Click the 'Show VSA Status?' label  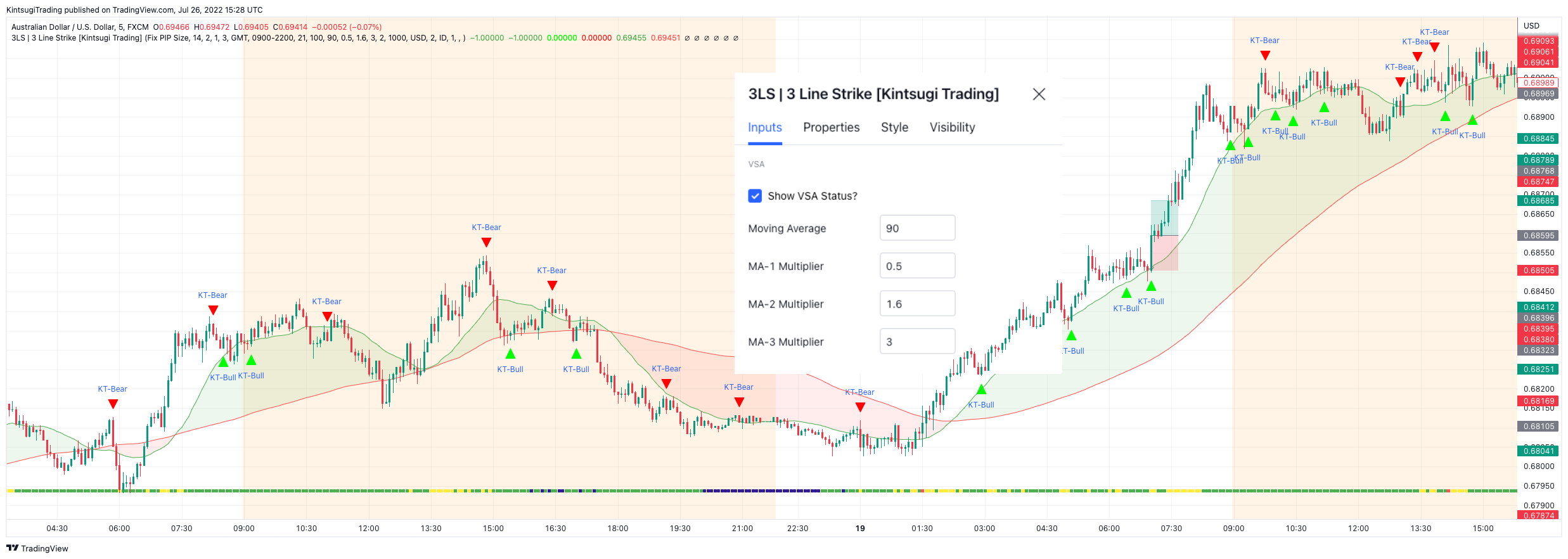point(813,196)
